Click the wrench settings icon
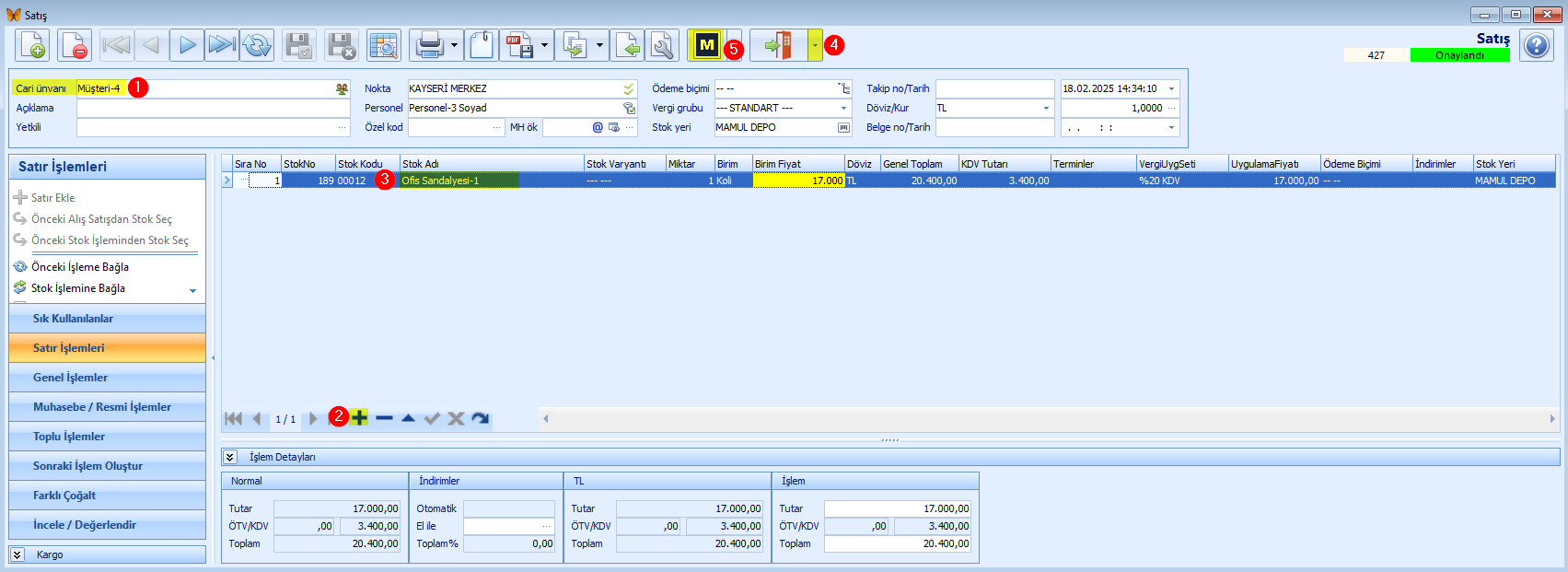Image resolution: width=1568 pixels, height=572 pixels. point(662,45)
